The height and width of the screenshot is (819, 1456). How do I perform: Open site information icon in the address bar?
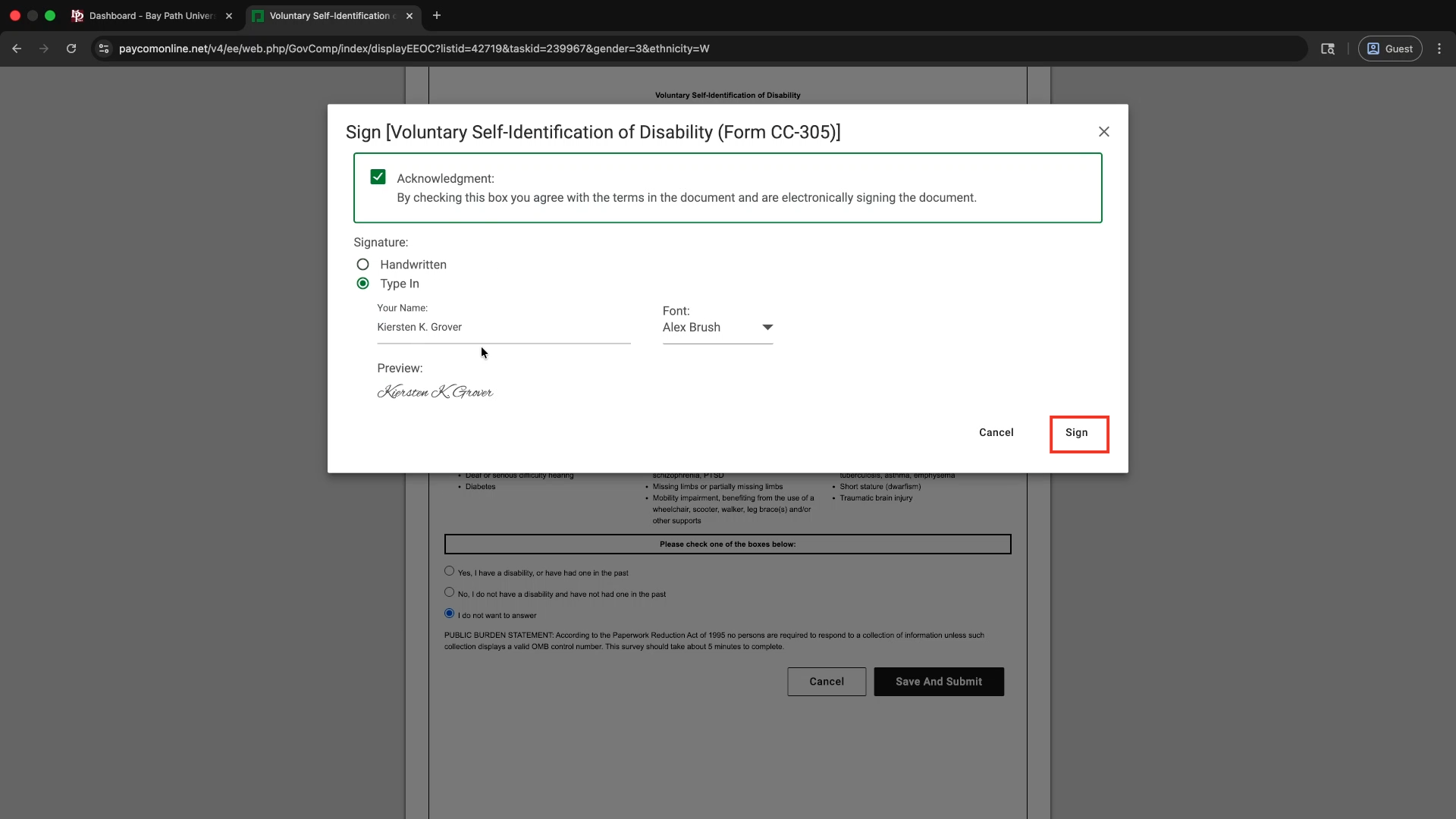tap(105, 49)
